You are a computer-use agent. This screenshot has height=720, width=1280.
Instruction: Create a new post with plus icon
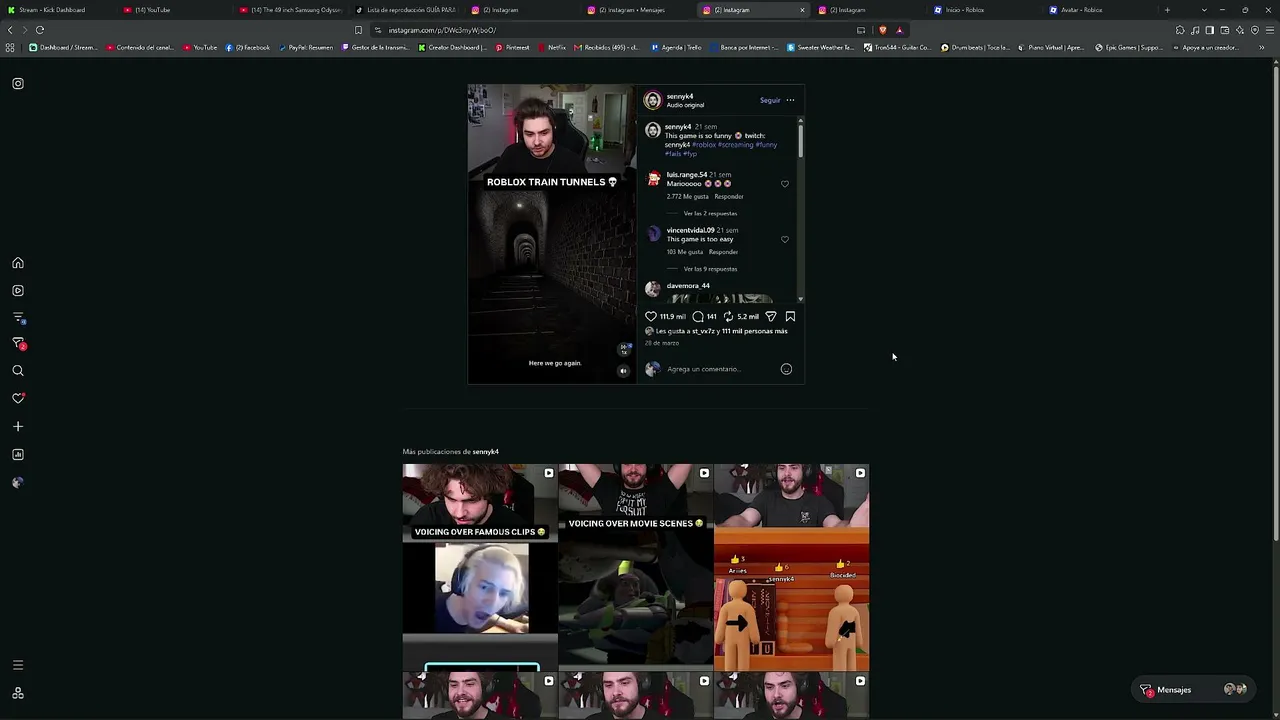18,427
